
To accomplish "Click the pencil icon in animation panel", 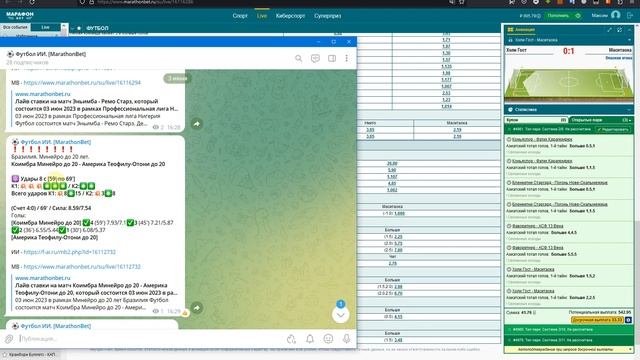I will point(609,29).
